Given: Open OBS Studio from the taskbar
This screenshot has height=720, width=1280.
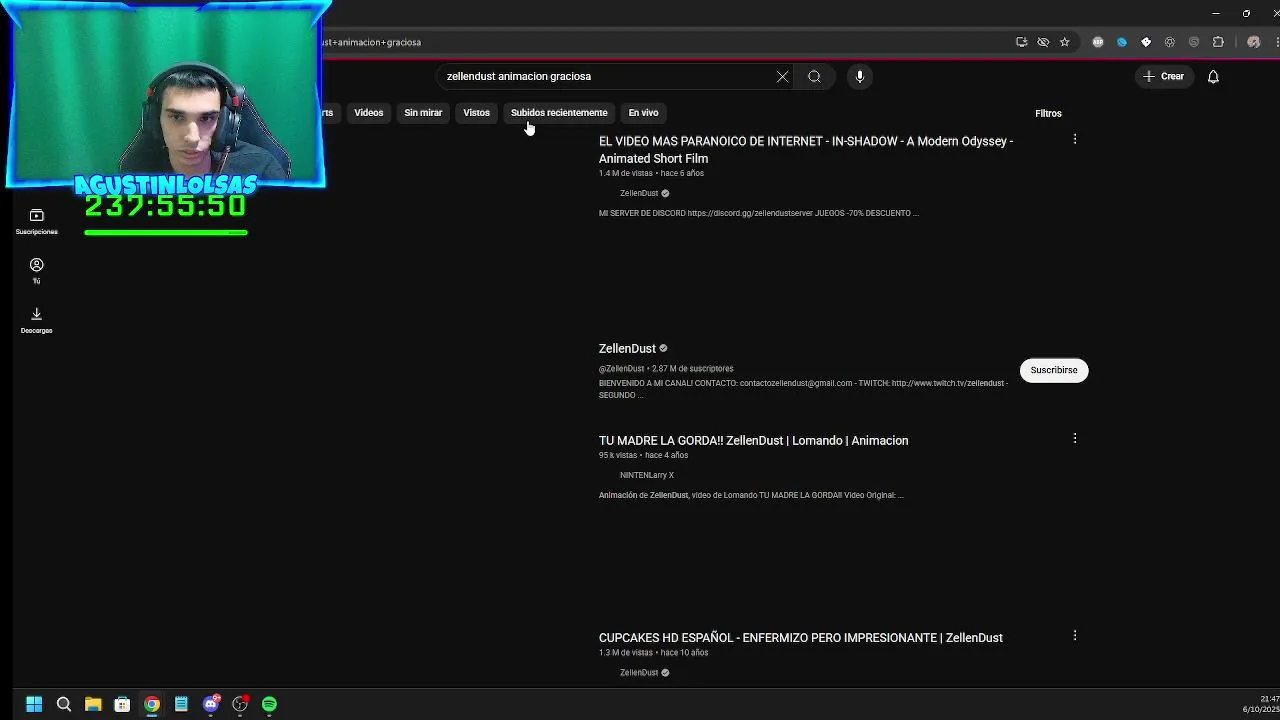Looking at the screenshot, I should (x=240, y=704).
